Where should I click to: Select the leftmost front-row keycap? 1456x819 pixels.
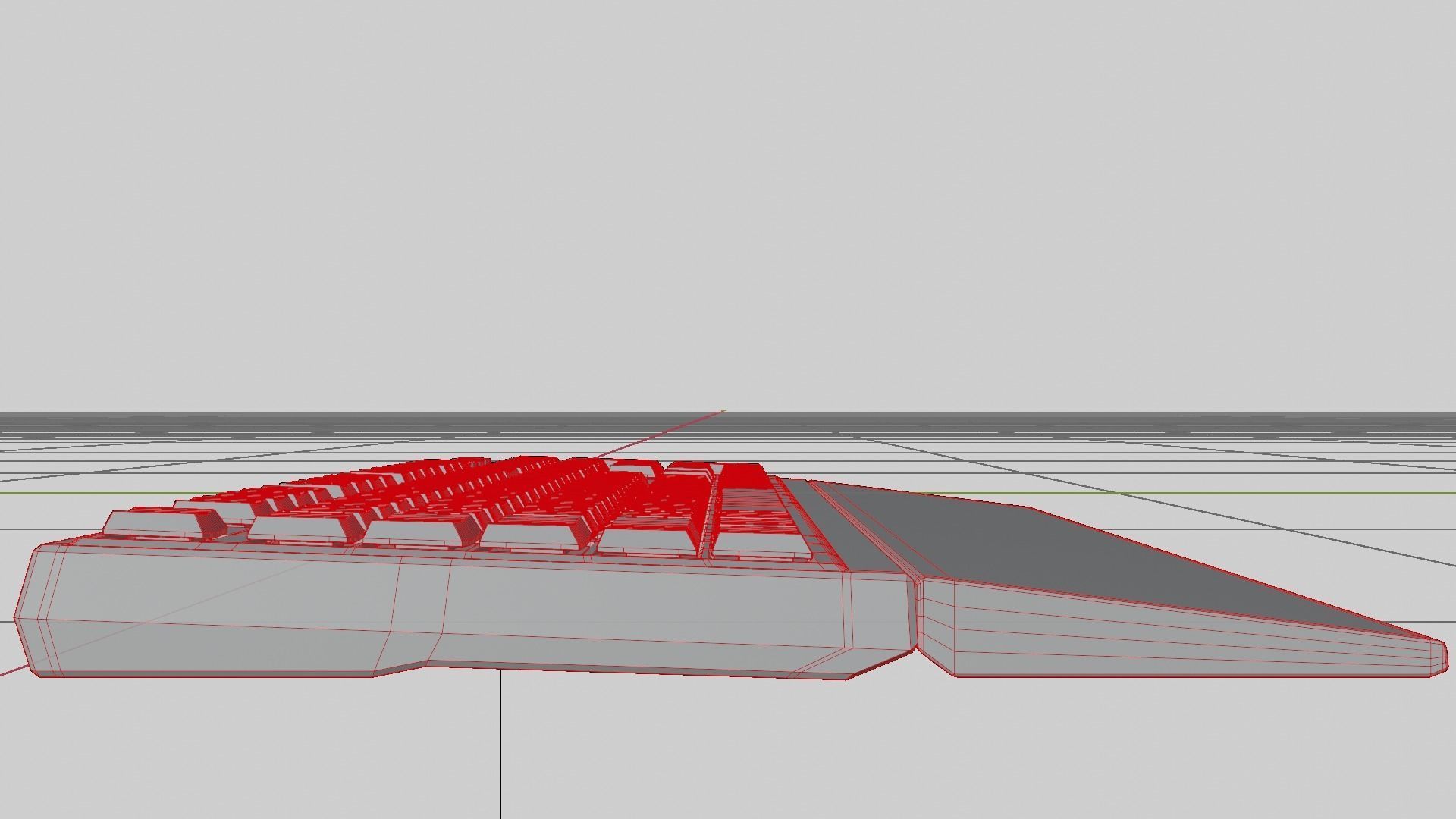pos(161,523)
